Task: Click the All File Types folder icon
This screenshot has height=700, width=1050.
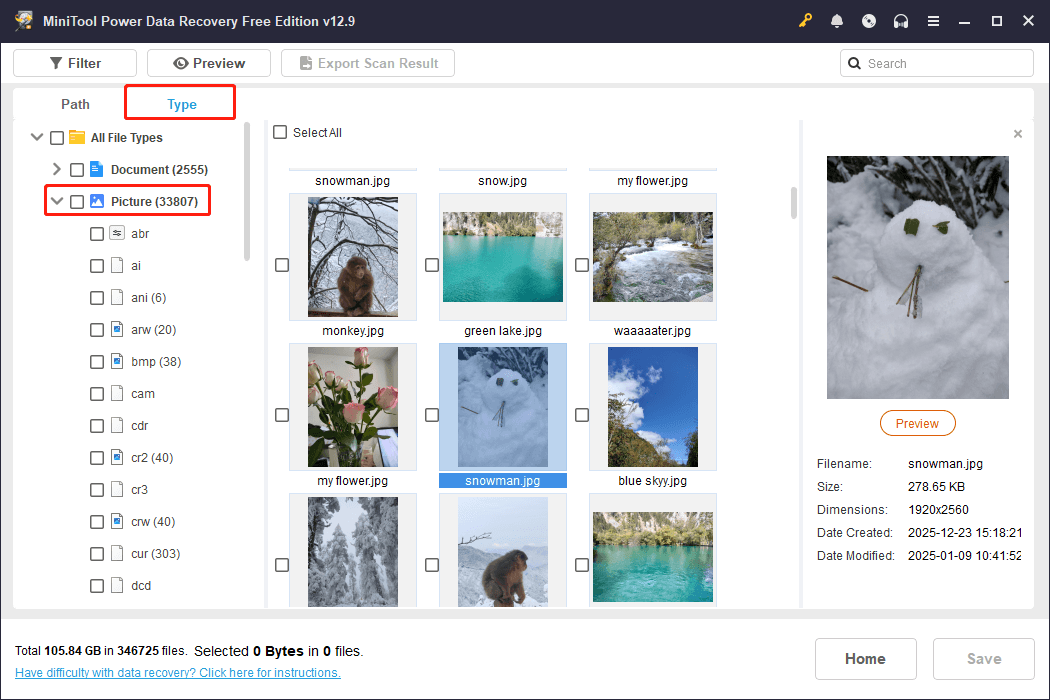Action: (77, 137)
